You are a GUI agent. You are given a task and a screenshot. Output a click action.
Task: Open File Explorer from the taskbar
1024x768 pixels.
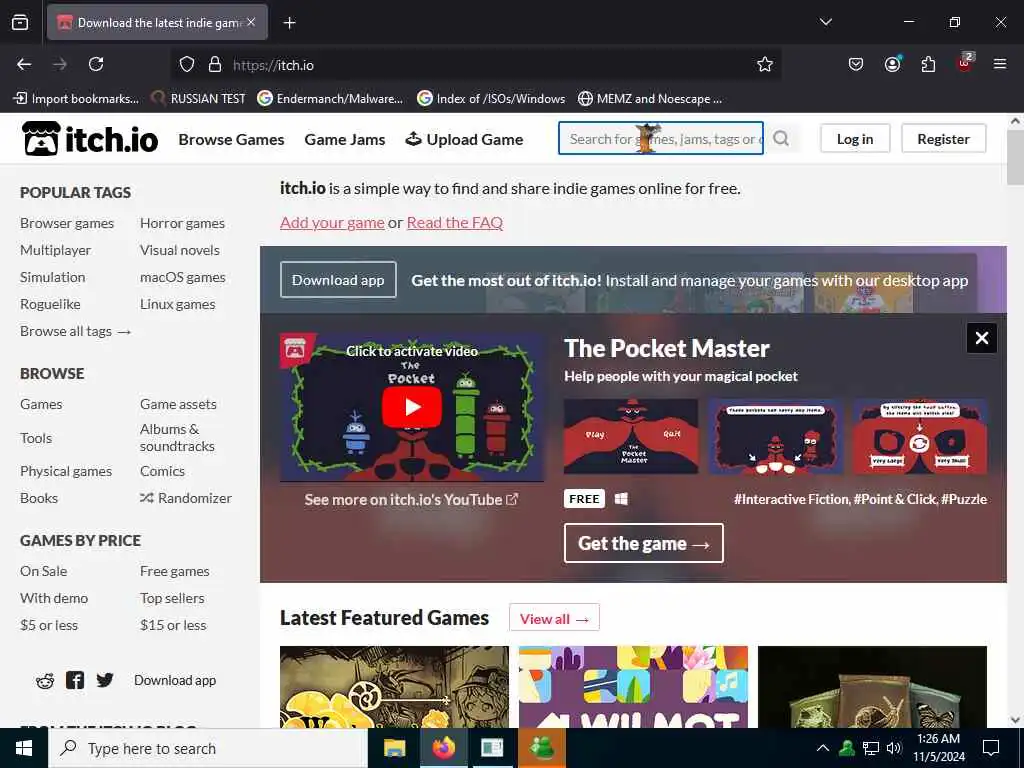coord(394,748)
